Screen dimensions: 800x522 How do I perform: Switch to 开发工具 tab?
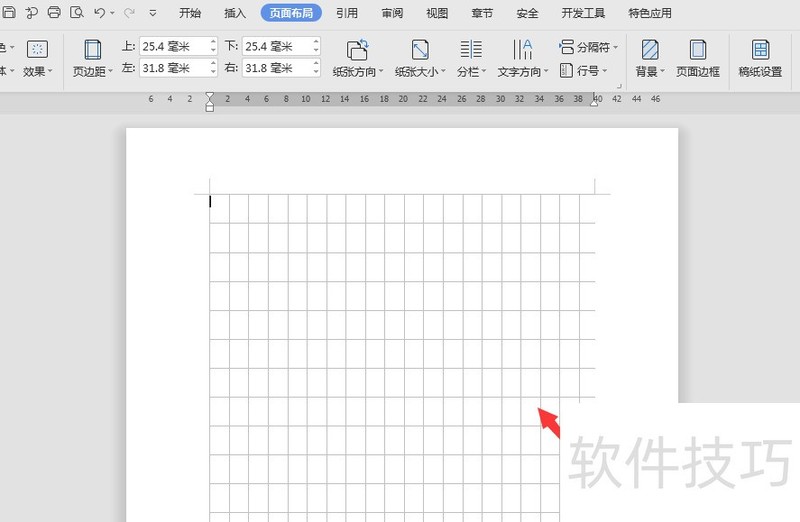coord(583,13)
